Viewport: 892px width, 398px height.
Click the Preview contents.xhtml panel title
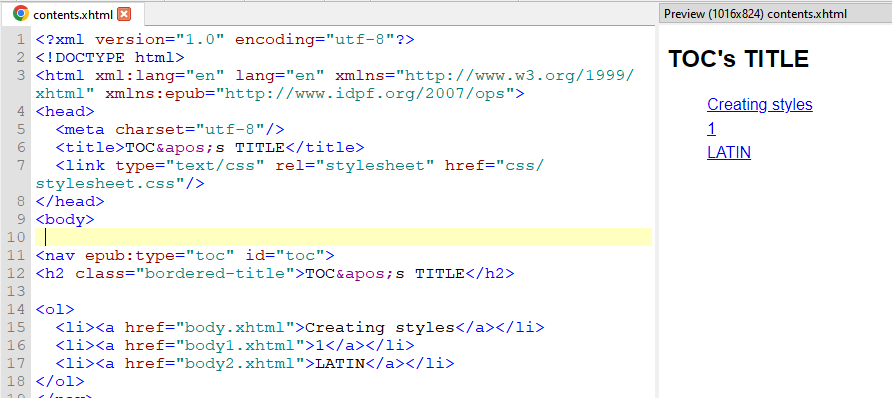pos(755,14)
